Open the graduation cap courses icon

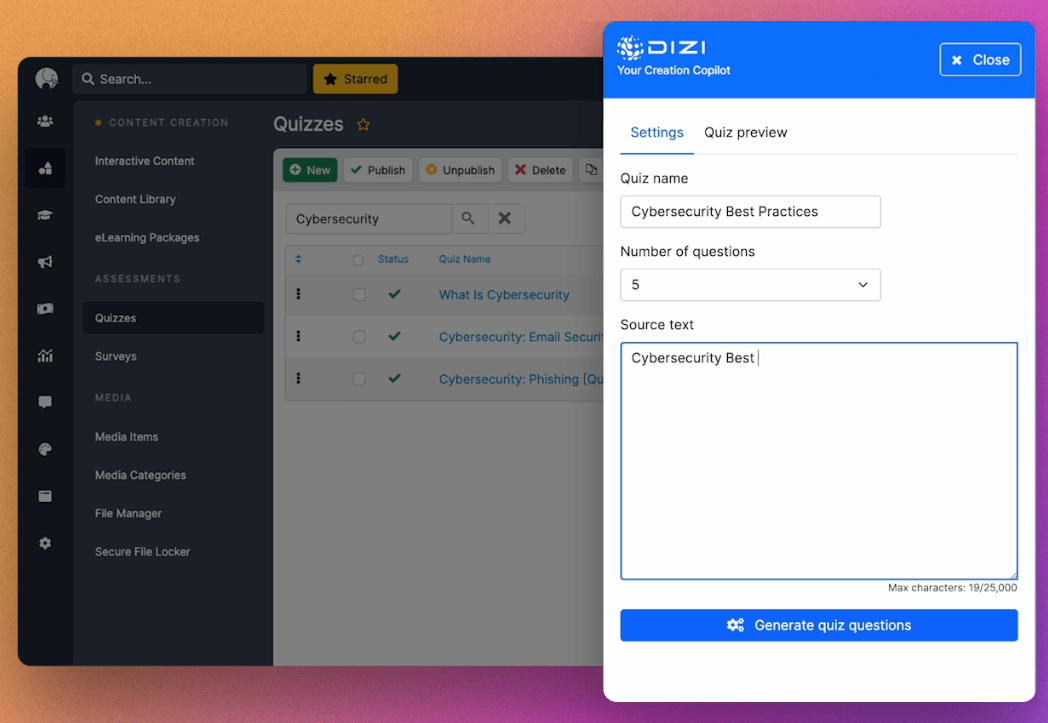tap(45, 215)
